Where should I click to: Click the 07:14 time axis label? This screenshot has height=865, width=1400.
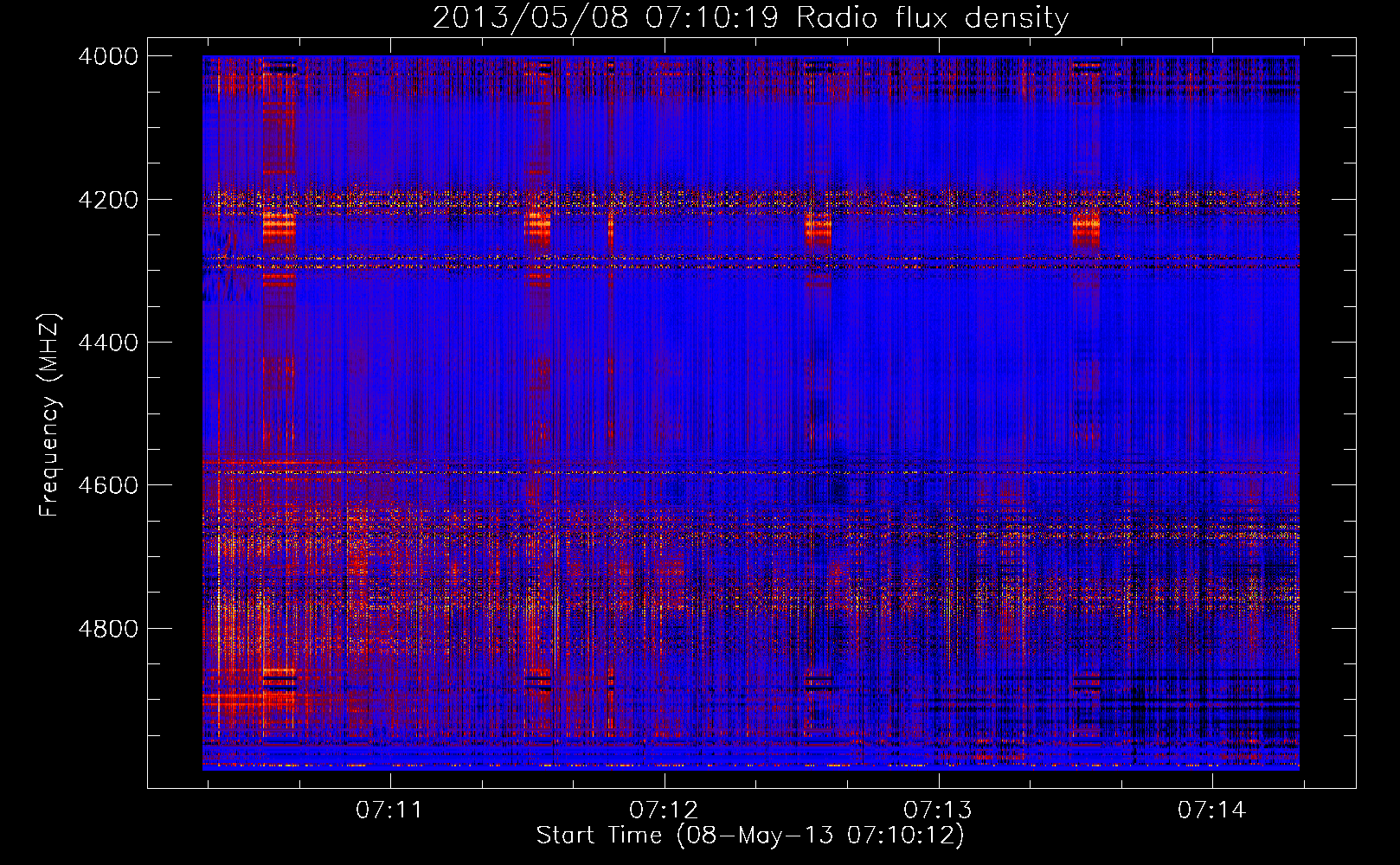1212,810
